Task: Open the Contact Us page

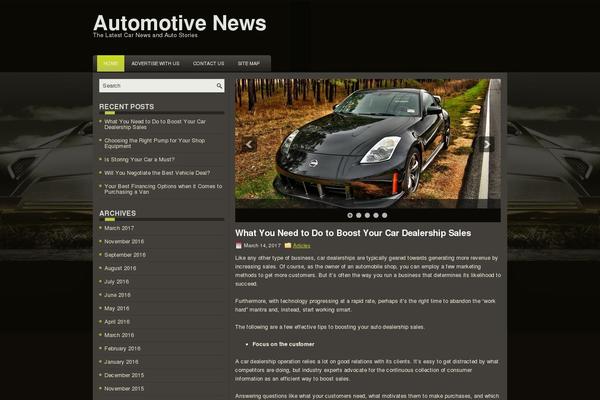Action: tap(209, 64)
